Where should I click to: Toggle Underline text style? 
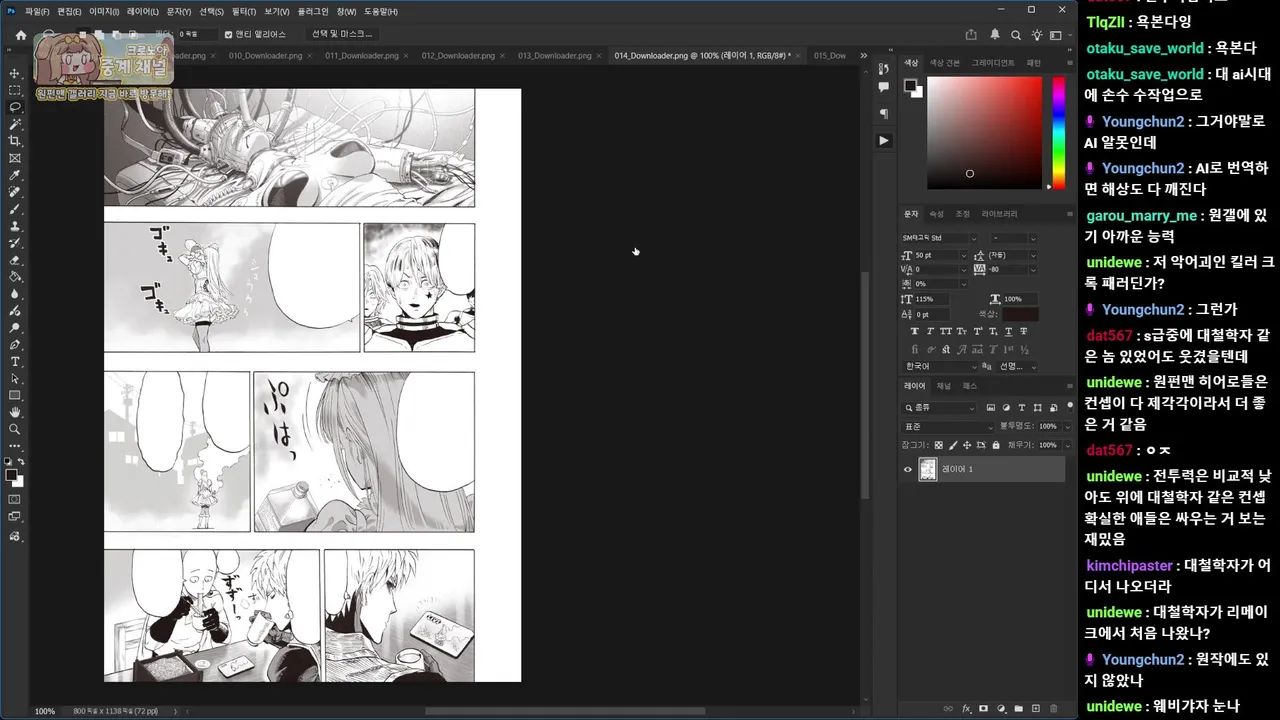(1007, 331)
